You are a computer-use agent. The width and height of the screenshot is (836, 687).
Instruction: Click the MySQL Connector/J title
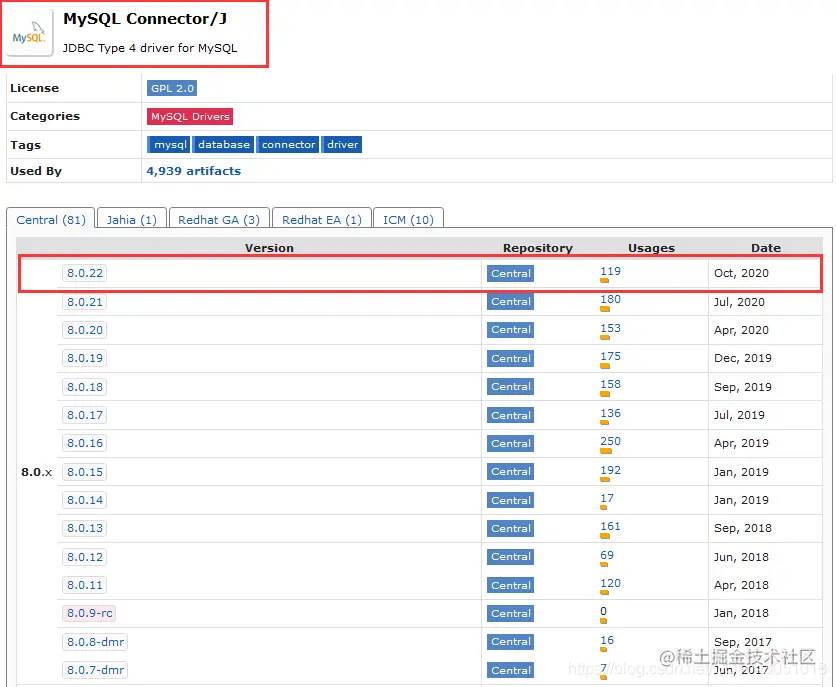[145, 19]
